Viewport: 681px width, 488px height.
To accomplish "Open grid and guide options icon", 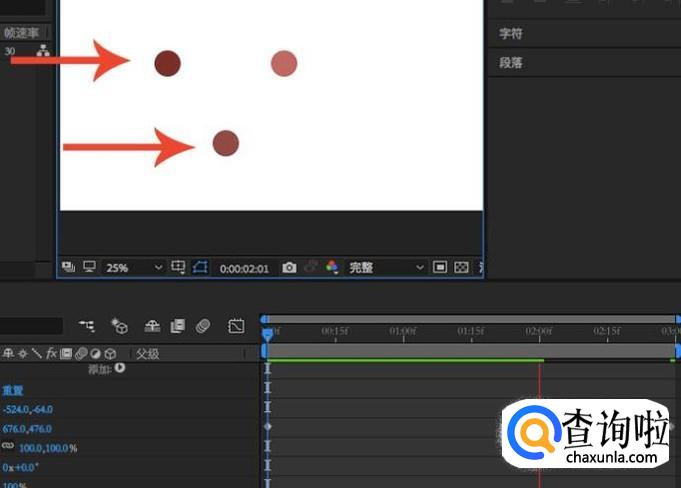I will [x=178, y=267].
